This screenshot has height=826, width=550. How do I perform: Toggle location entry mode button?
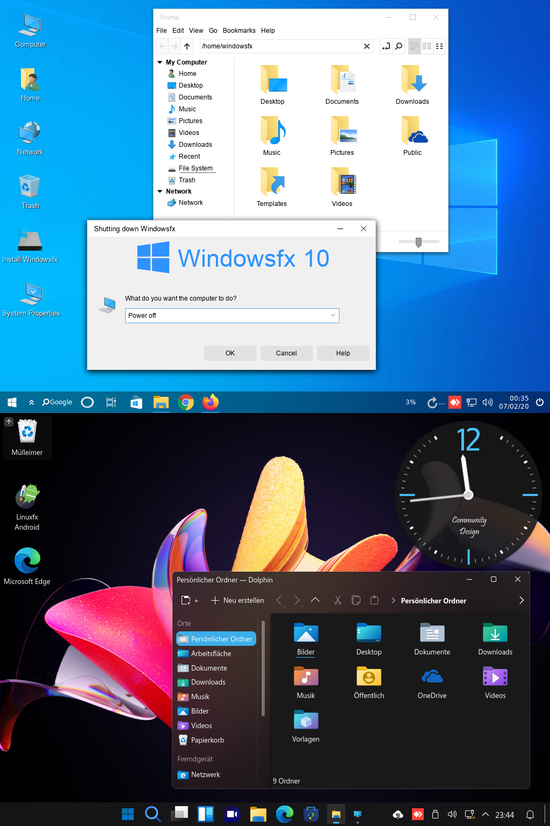(386, 46)
